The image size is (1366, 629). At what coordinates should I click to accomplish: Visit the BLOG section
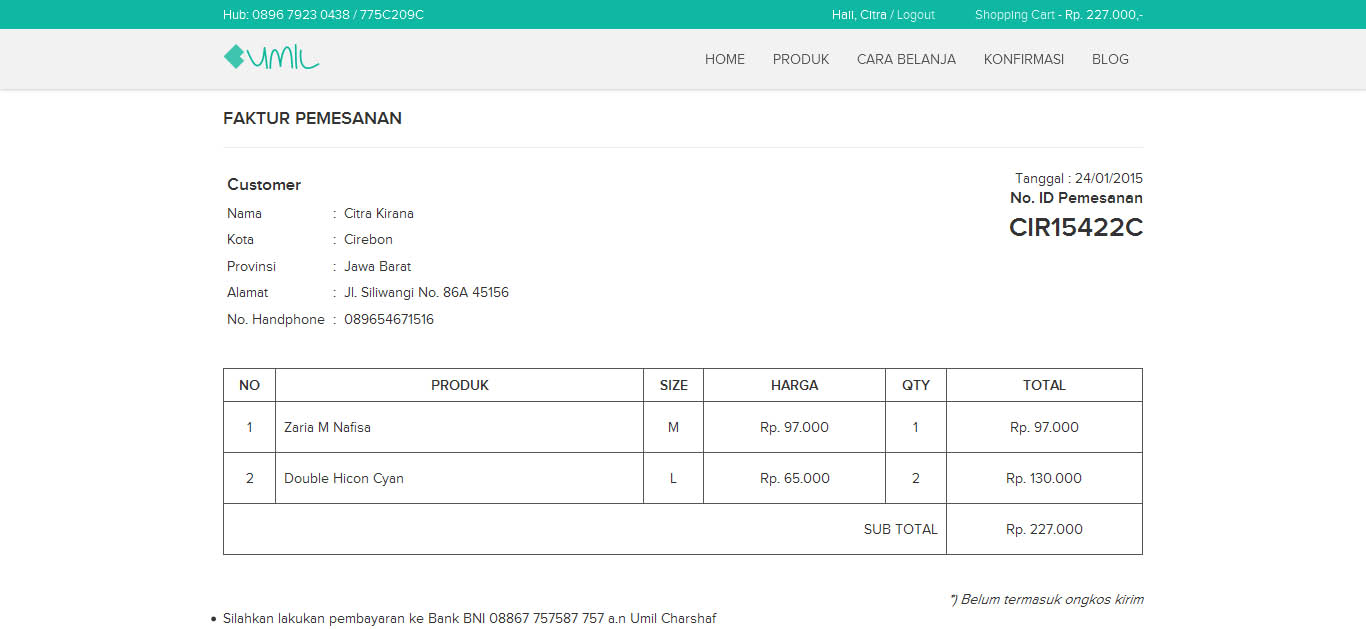(x=1110, y=59)
